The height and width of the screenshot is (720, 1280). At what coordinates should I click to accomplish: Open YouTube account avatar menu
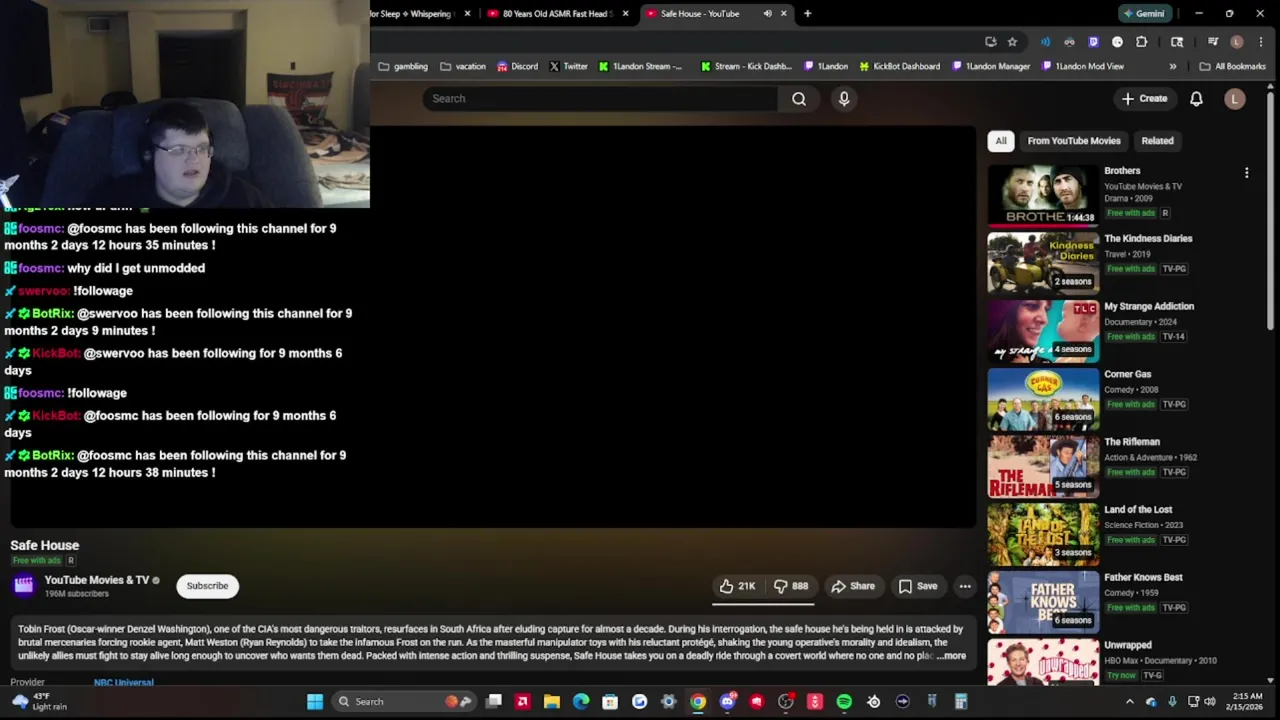pos(1235,98)
